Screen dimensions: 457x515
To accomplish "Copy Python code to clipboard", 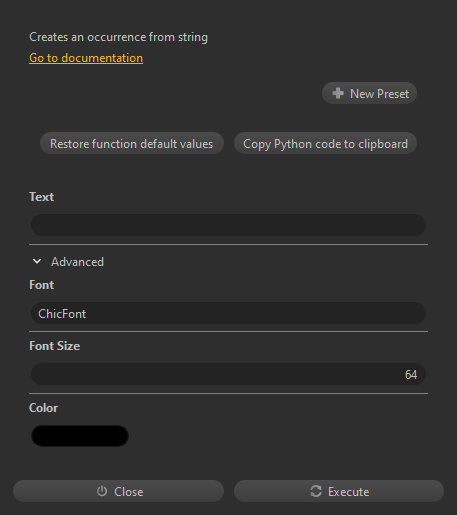I will click(325, 143).
